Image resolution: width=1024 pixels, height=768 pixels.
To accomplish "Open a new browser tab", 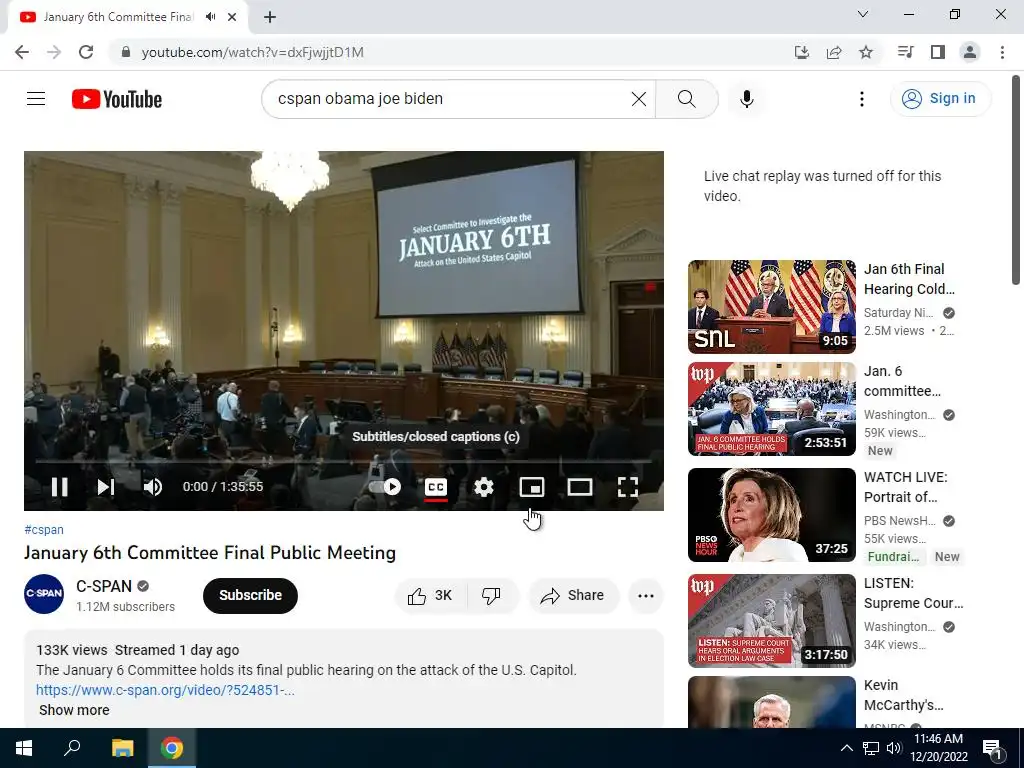I will (x=270, y=17).
